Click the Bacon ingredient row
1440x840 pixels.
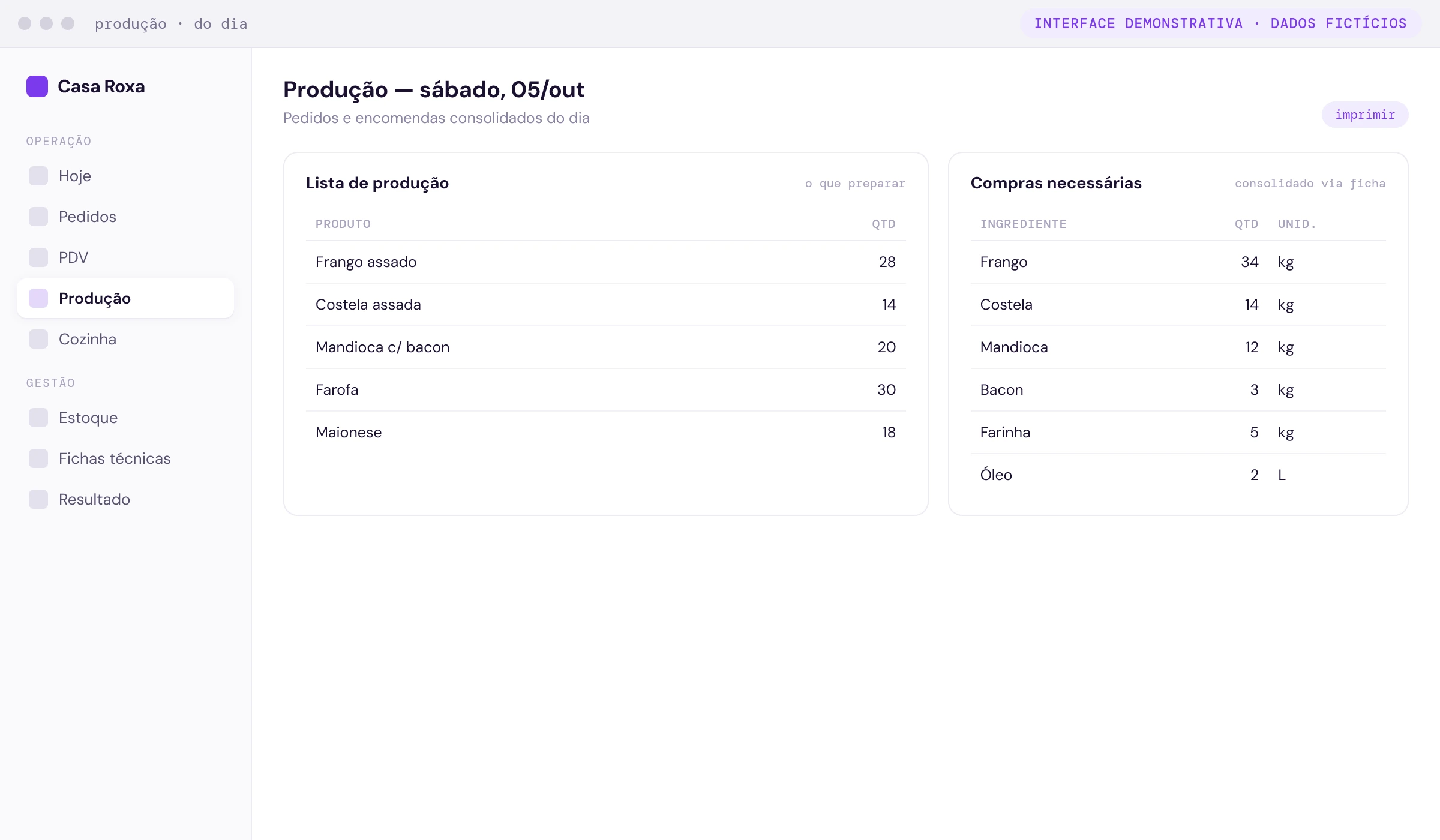click(x=1178, y=390)
